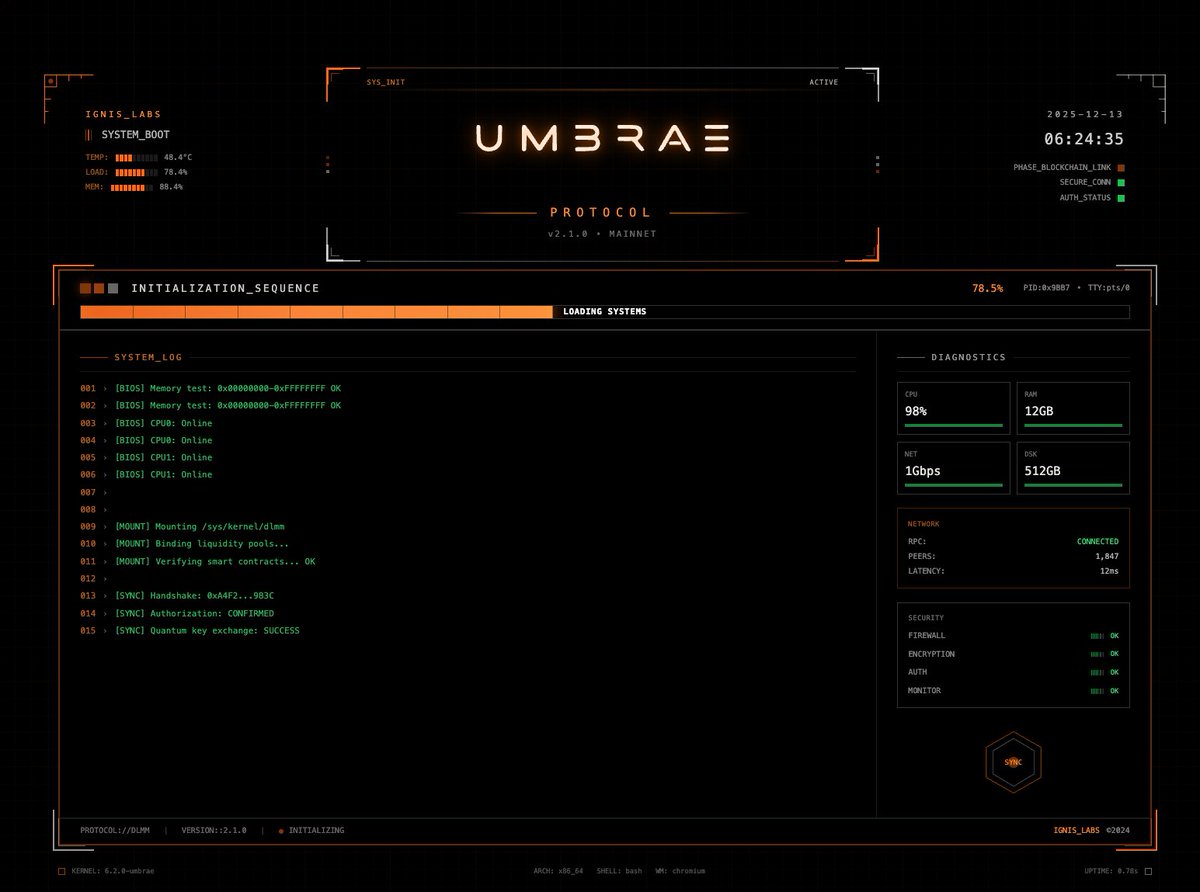Click the LATENCY value 12ms
Image resolution: width=1200 pixels, height=892 pixels.
click(1109, 571)
